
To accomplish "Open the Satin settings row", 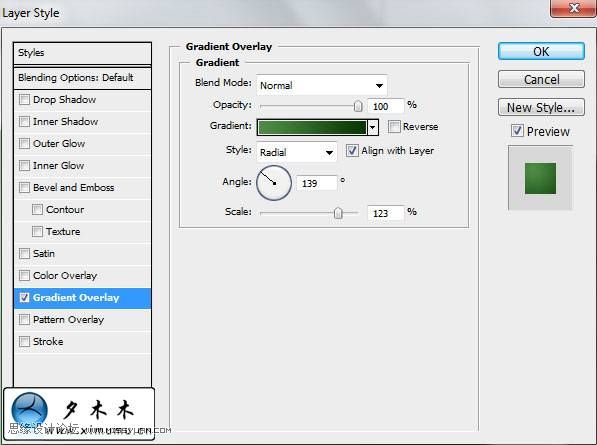I will (82, 254).
